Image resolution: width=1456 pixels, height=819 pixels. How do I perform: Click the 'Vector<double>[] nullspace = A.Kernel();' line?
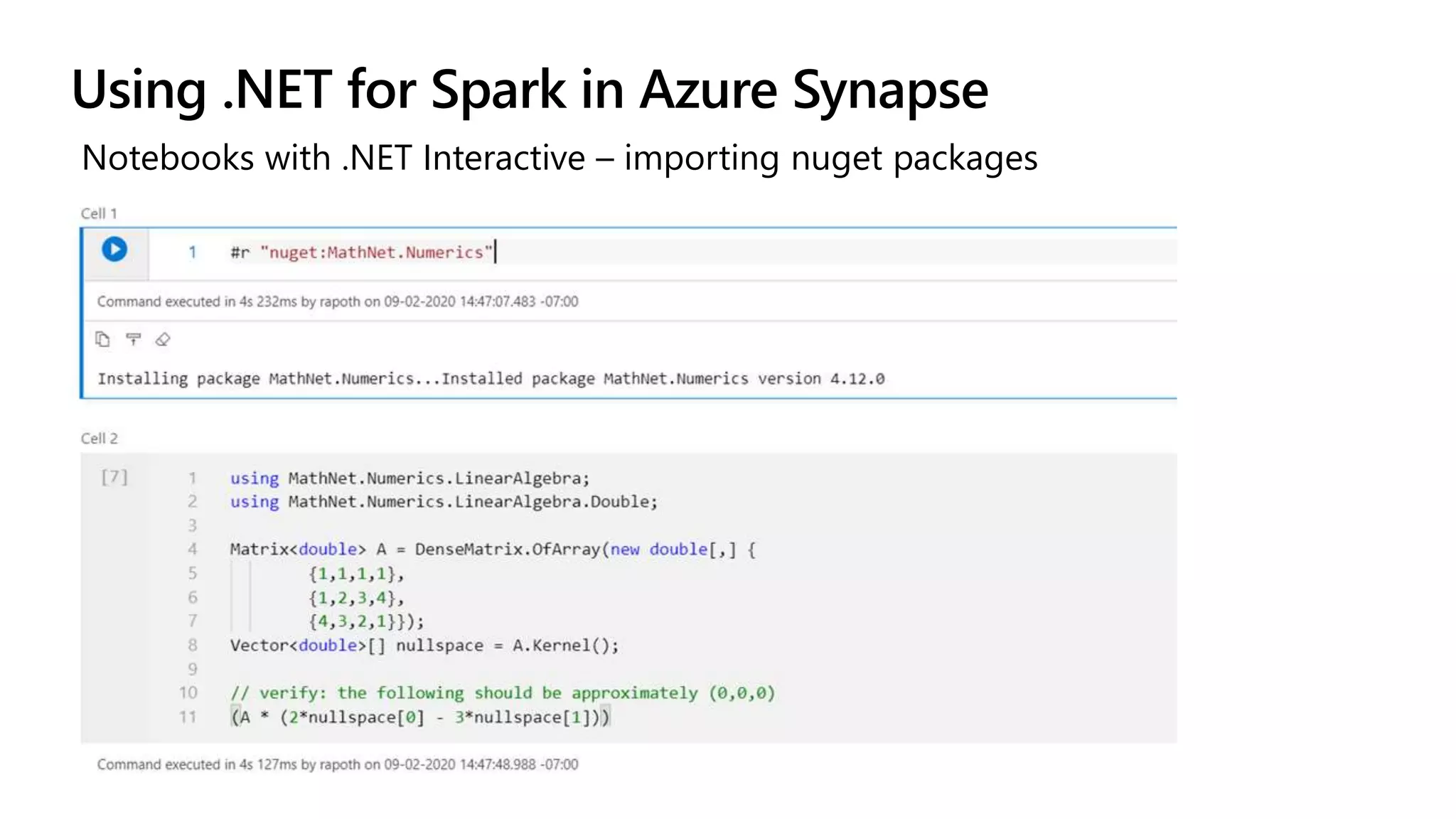pos(424,646)
